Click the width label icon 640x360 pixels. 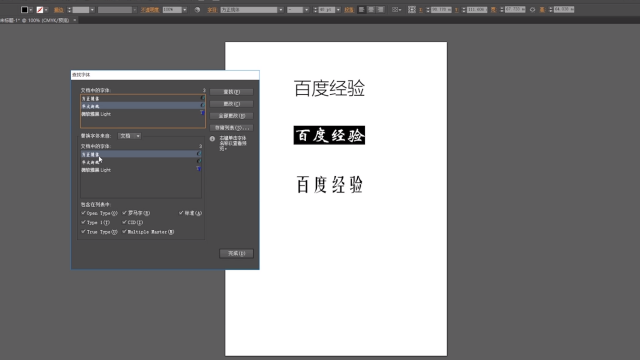(493, 9)
